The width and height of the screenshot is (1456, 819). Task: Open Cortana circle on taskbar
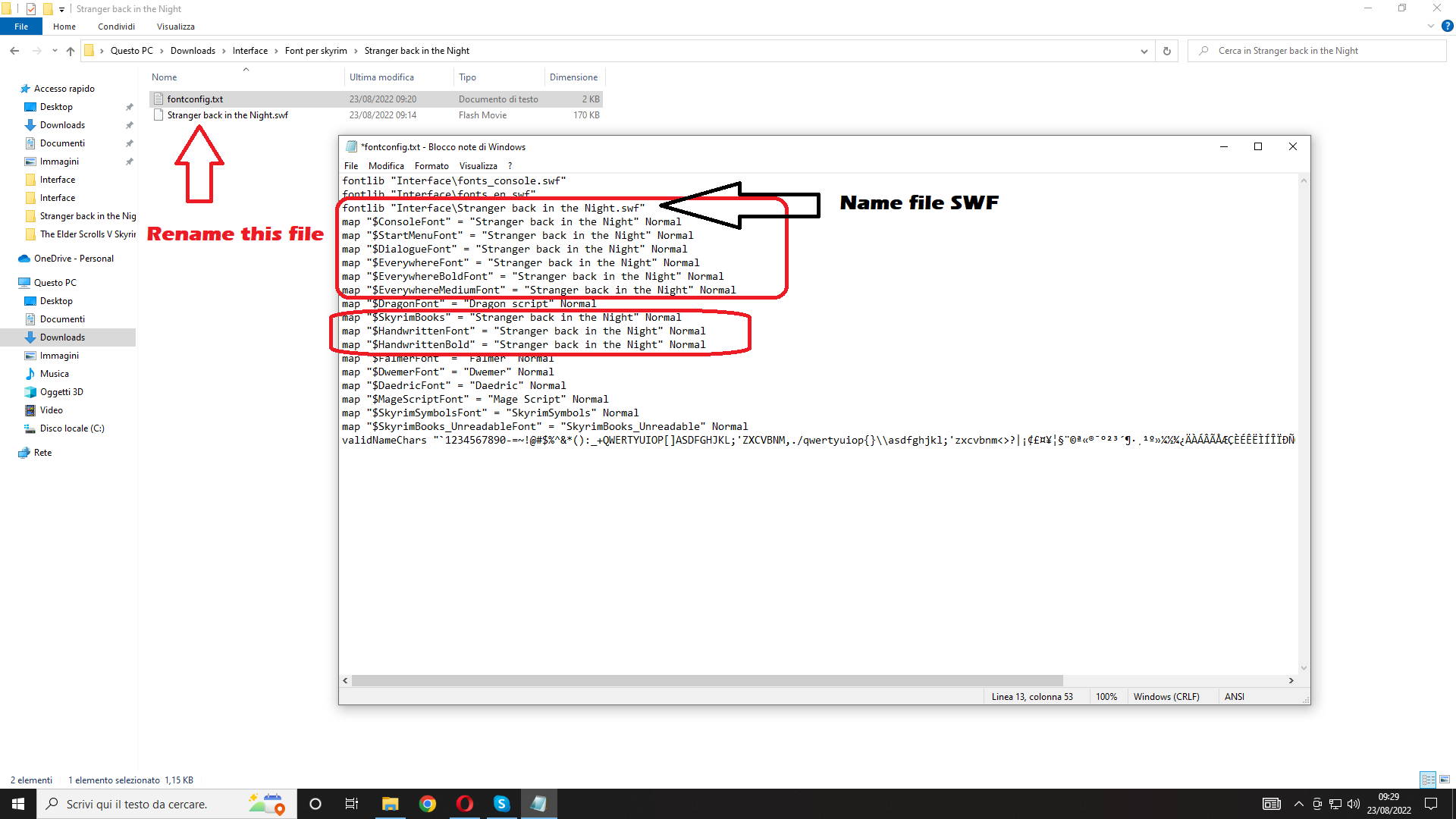315,804
